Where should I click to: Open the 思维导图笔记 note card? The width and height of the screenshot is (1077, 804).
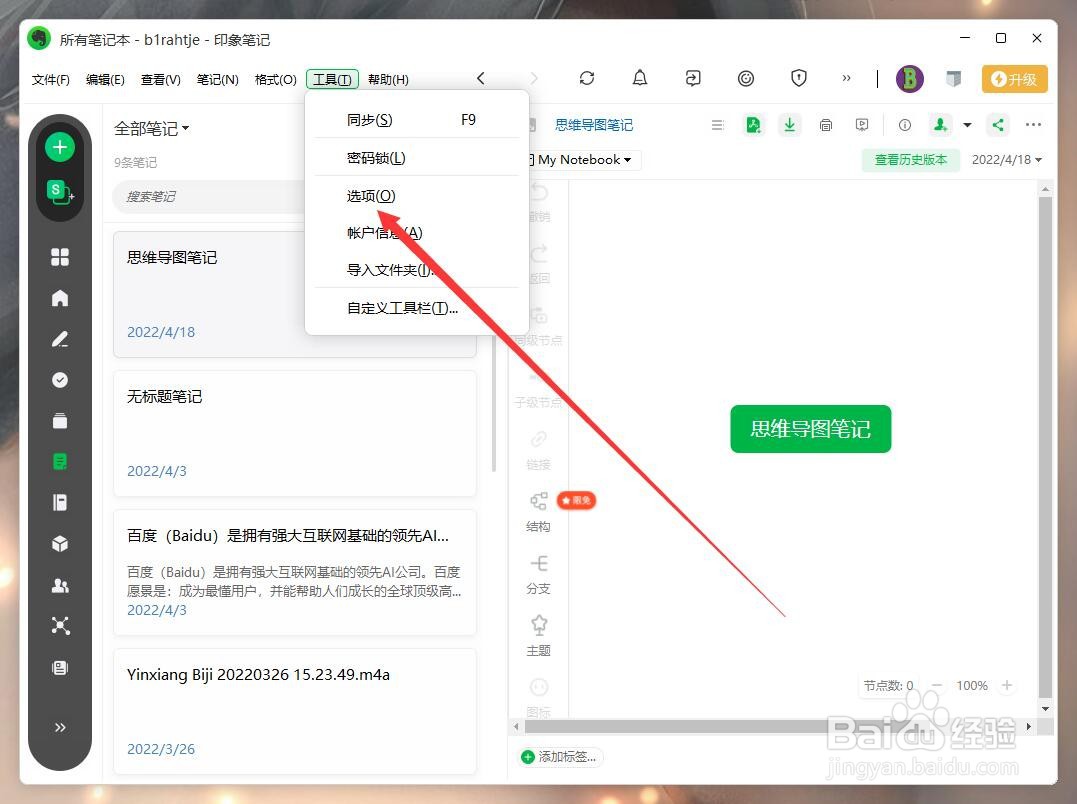[x=294, y=294]
